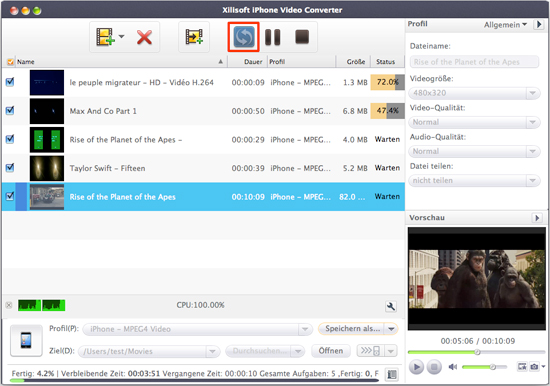
Task: Select le peuple migrateur thumbnail
Action: point(47,82)
